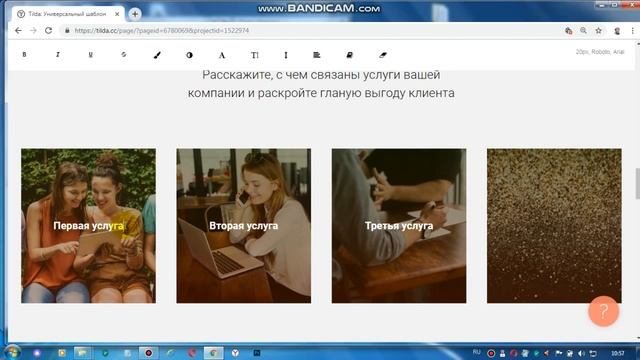The height and width of the screenshot is (360, 640).
Task: Click the 'Первая услуга' title text
Action: [x=89, y=226]
